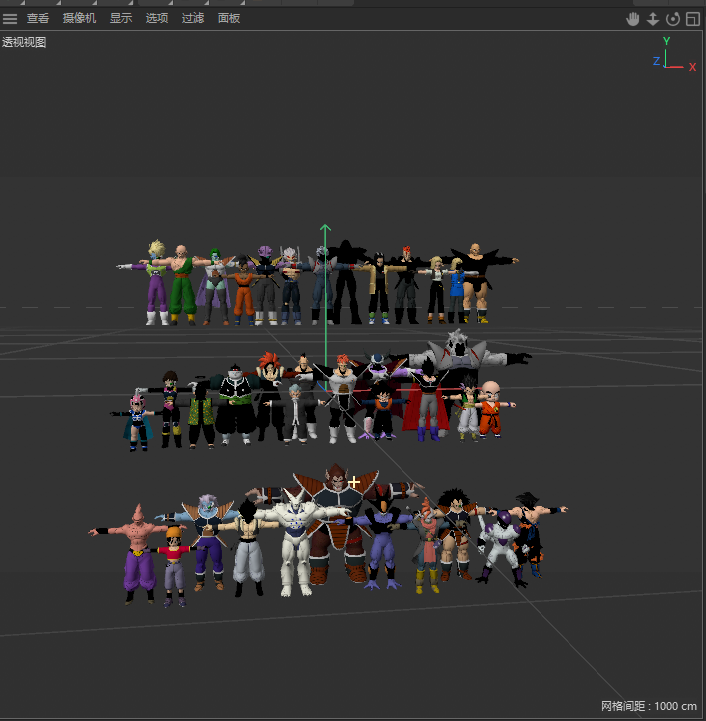This screenshot has height=721, width=706.
Task: Toggle the maximize viewport icon
Action: coord(692,19)
